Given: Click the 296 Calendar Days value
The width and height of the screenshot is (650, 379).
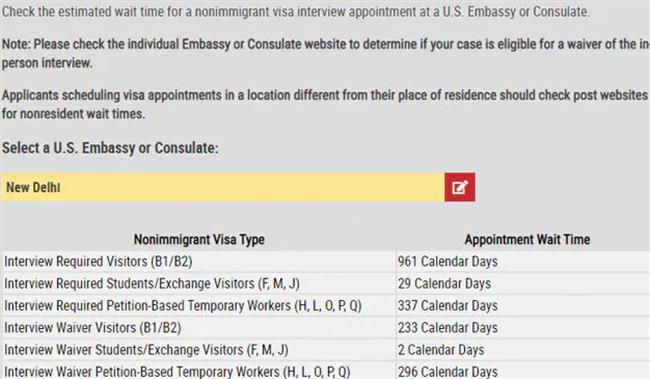Looking at the screenshot, I should [448, 372].
